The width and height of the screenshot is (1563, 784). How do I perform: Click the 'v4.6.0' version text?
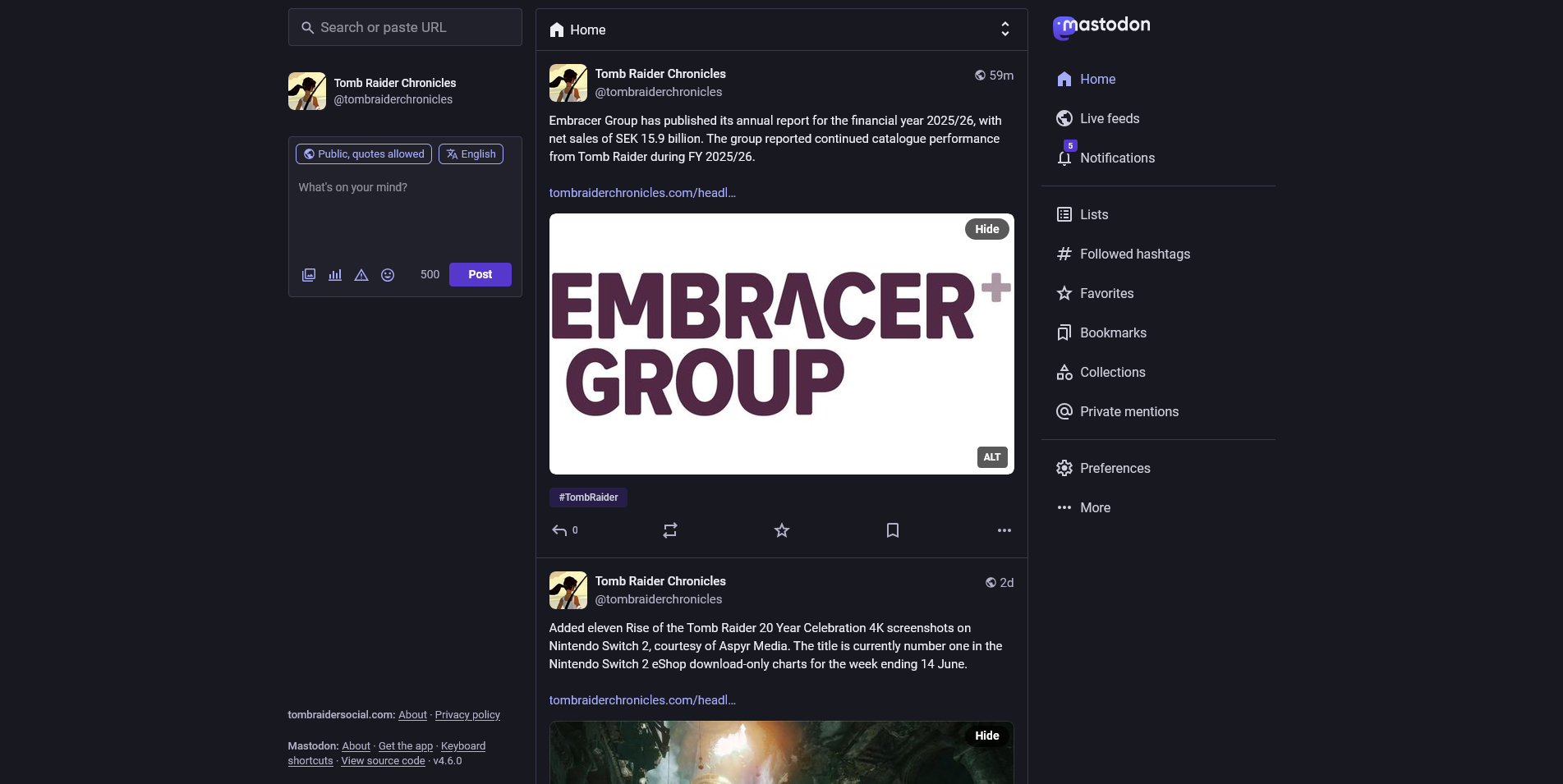448,761
